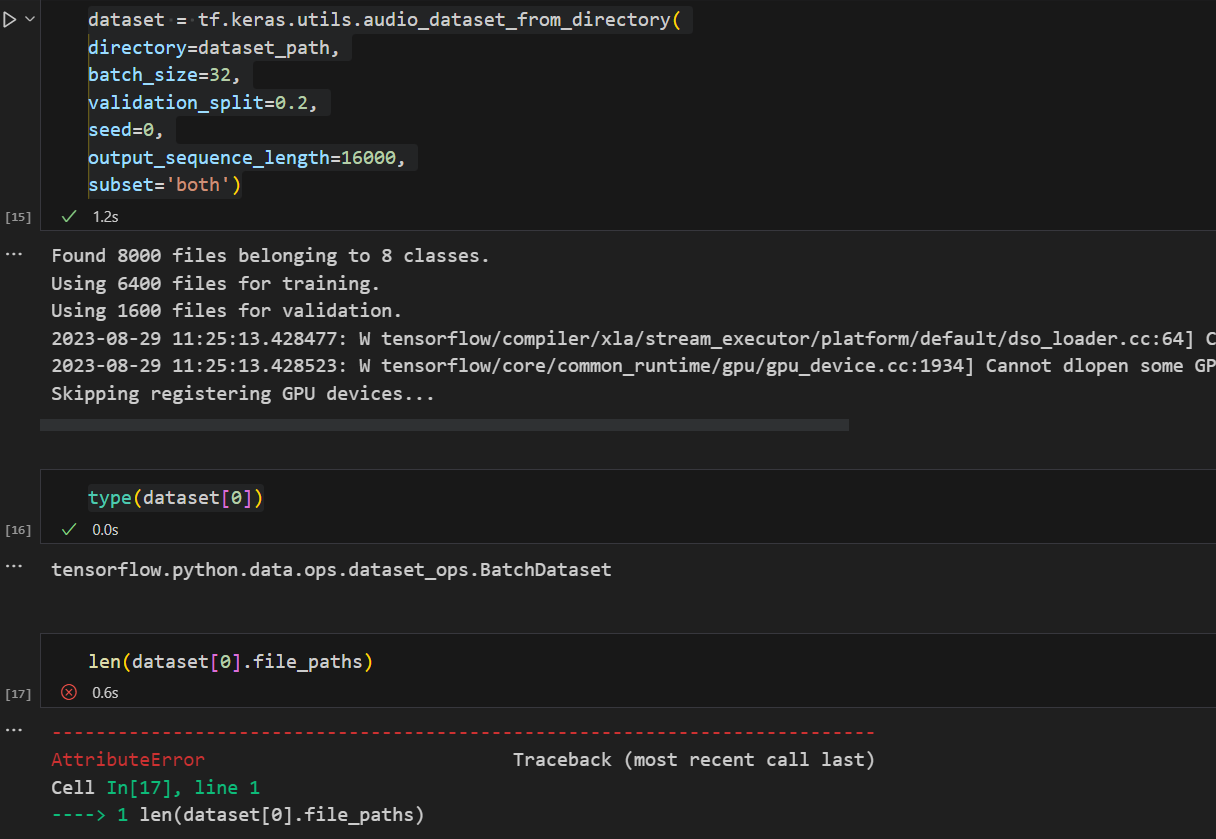Click the green checkmark under the first cell
The width and height of the screenshot is (1216, 839).
pos(68,216)
